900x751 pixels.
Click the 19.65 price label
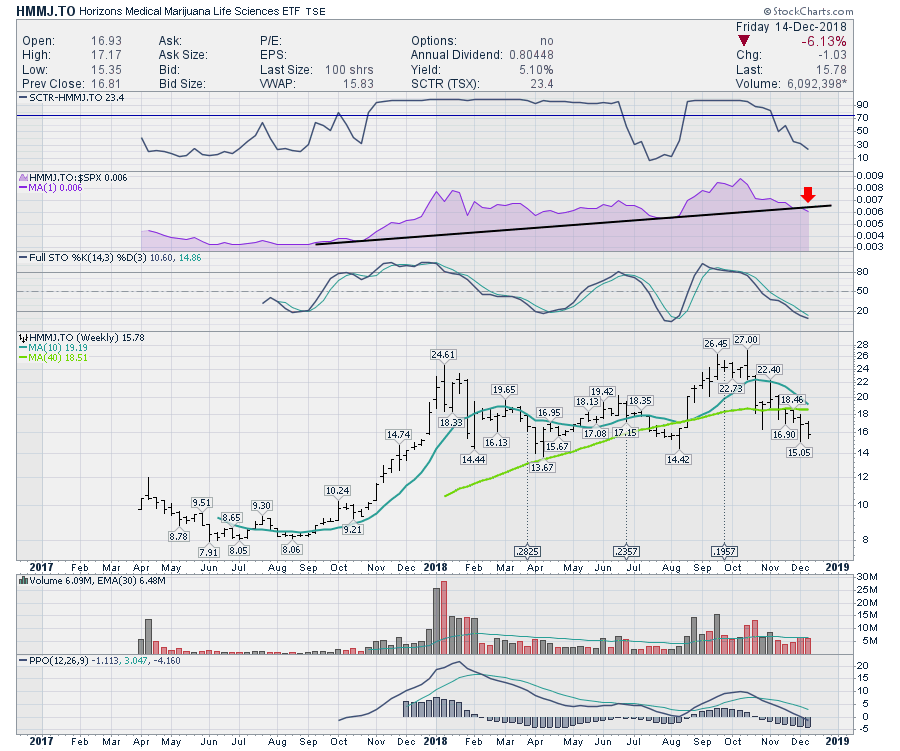tap(504, 390)
